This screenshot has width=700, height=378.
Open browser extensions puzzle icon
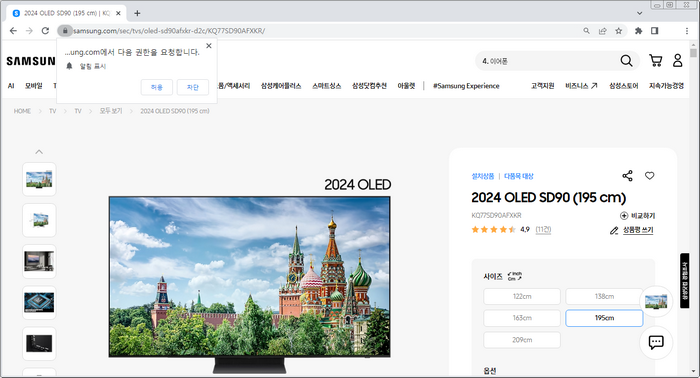(638, 31)
